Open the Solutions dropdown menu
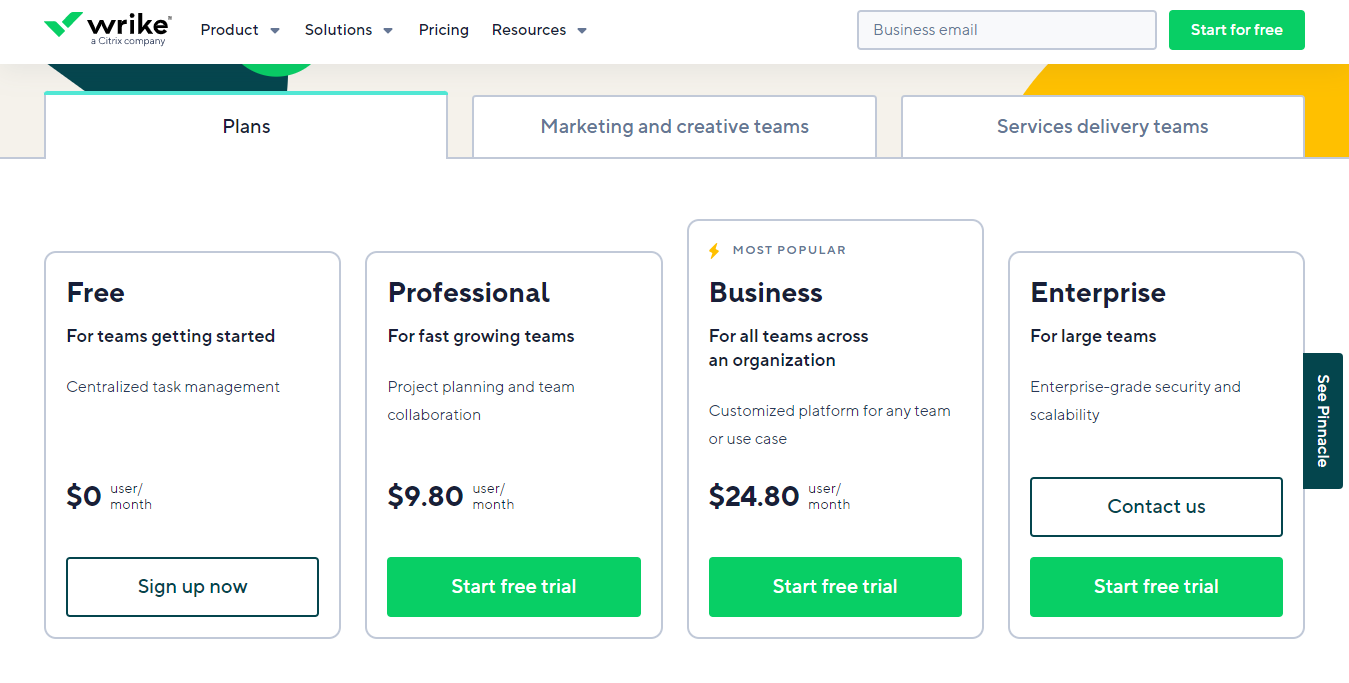The image size is (1349, 683). click(349, 30)
